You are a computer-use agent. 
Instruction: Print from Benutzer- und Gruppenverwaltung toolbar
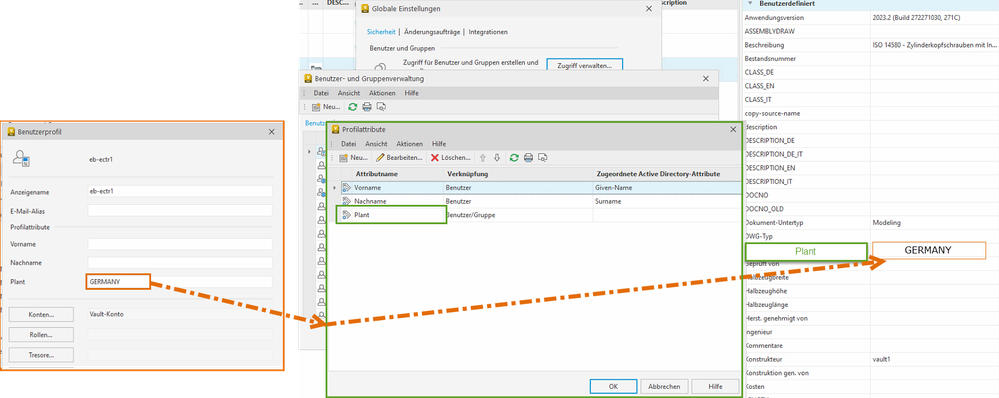pos(367,107)
